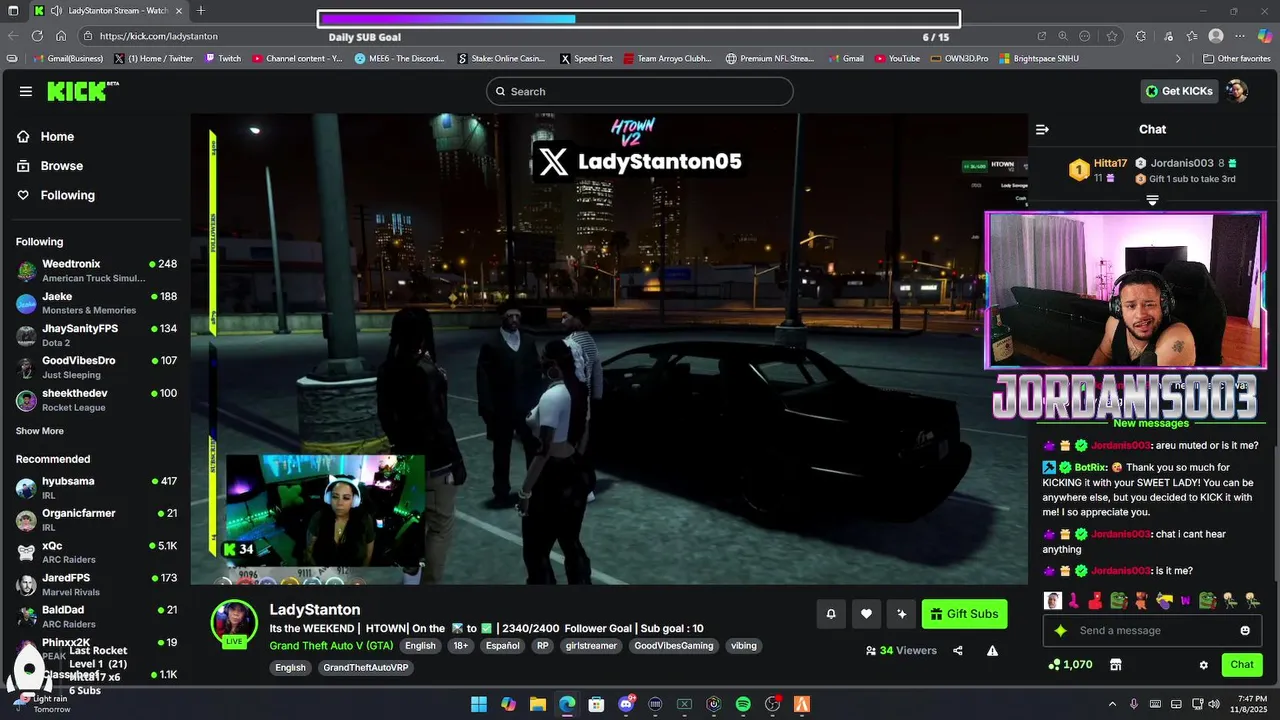This screenshot has width=1280, height=720.
Task: Click Grand Theft Auto V category link
Action: 331,646
